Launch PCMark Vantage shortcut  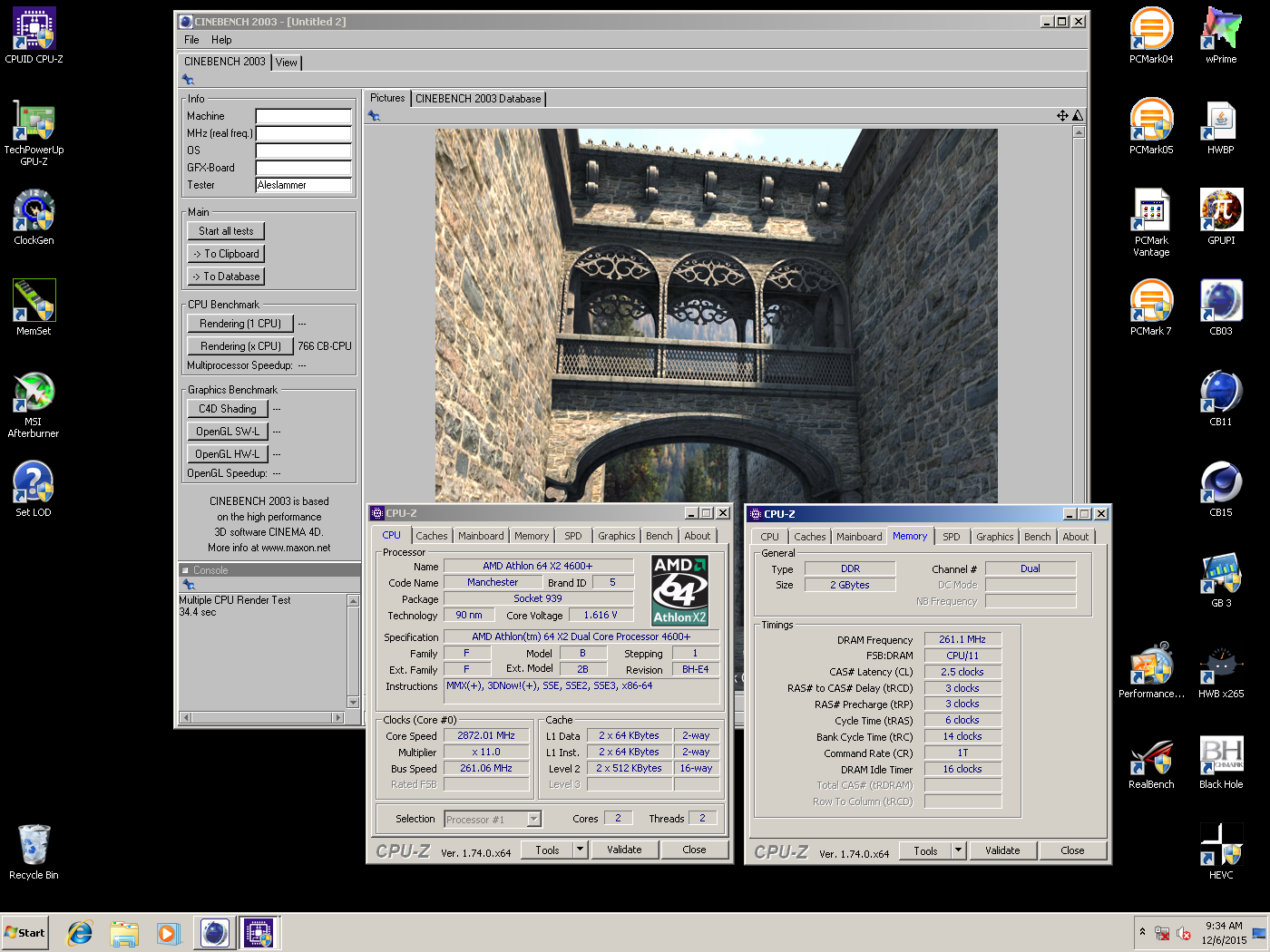1151,223
